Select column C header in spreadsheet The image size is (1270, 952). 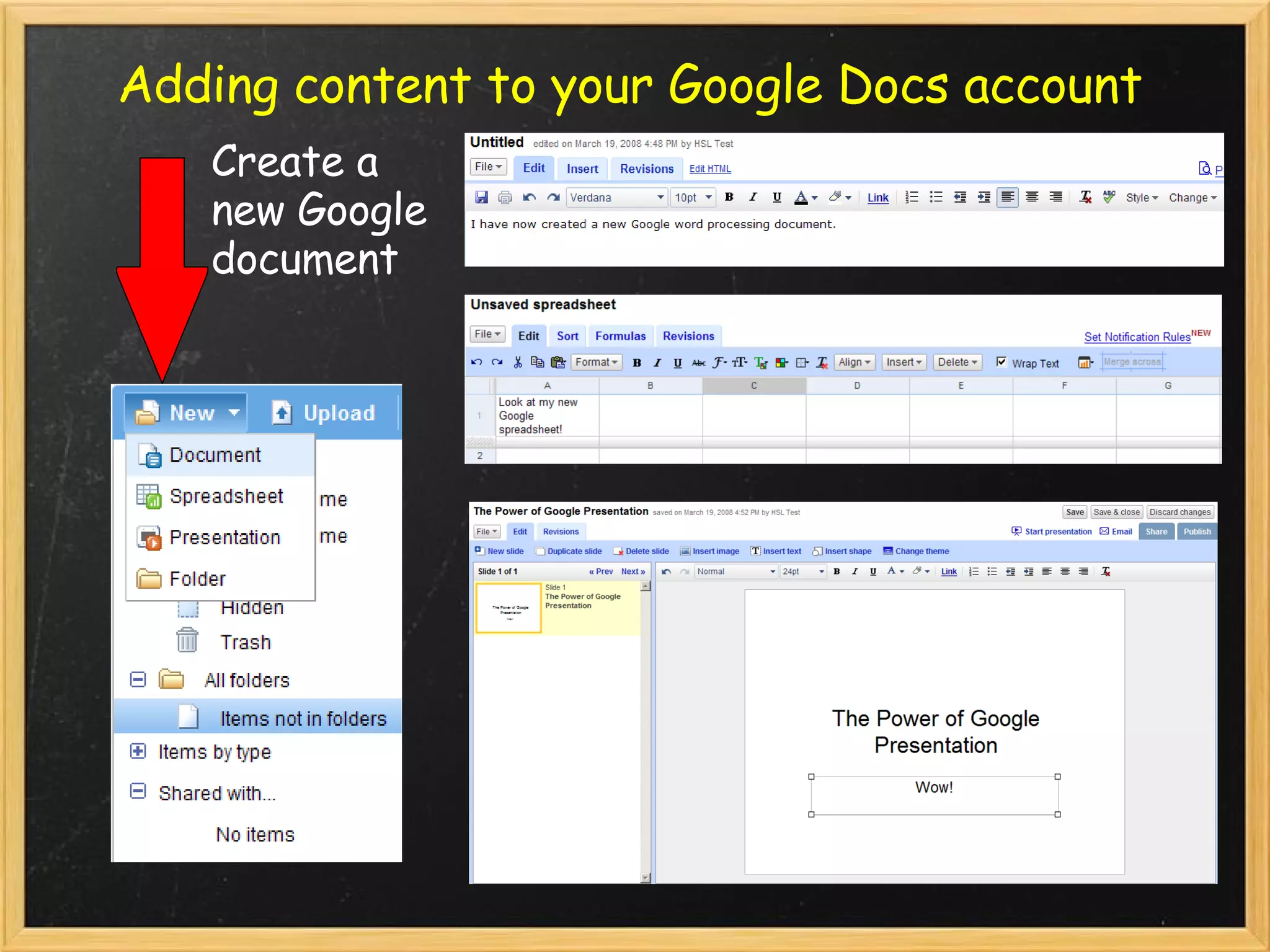[754, 386]
